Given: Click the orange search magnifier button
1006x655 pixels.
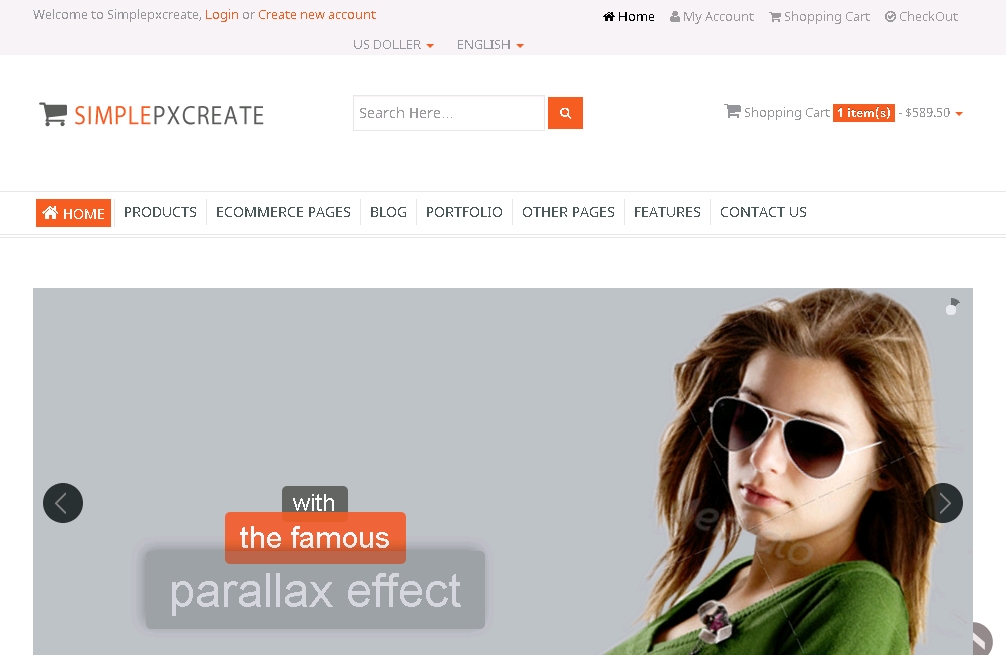Looking at the screenshot, I should 565,113.
